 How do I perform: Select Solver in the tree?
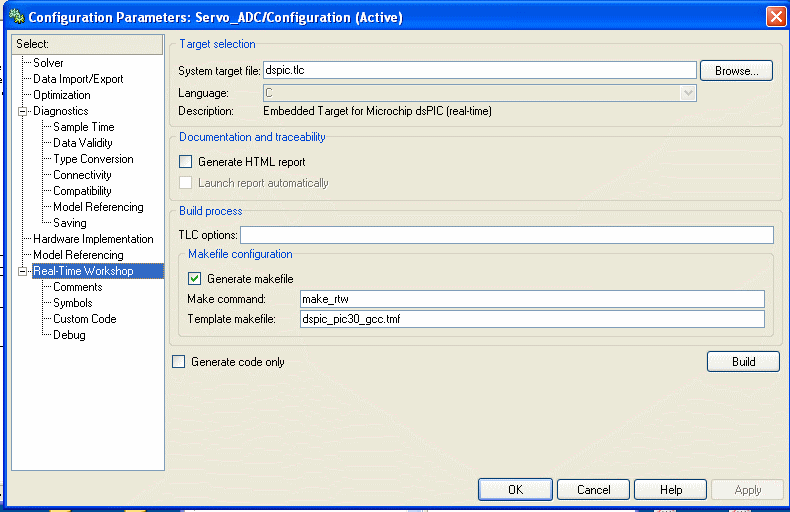[48, 63]
